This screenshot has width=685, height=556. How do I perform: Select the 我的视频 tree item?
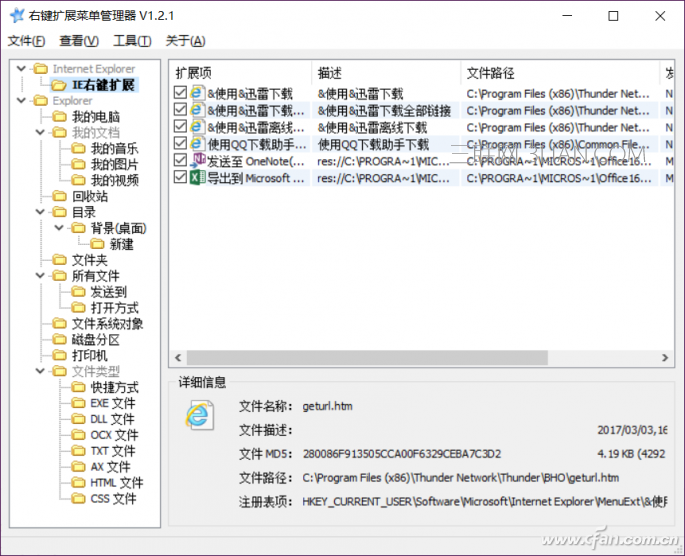pyautogui.click(x=114, y=180)
